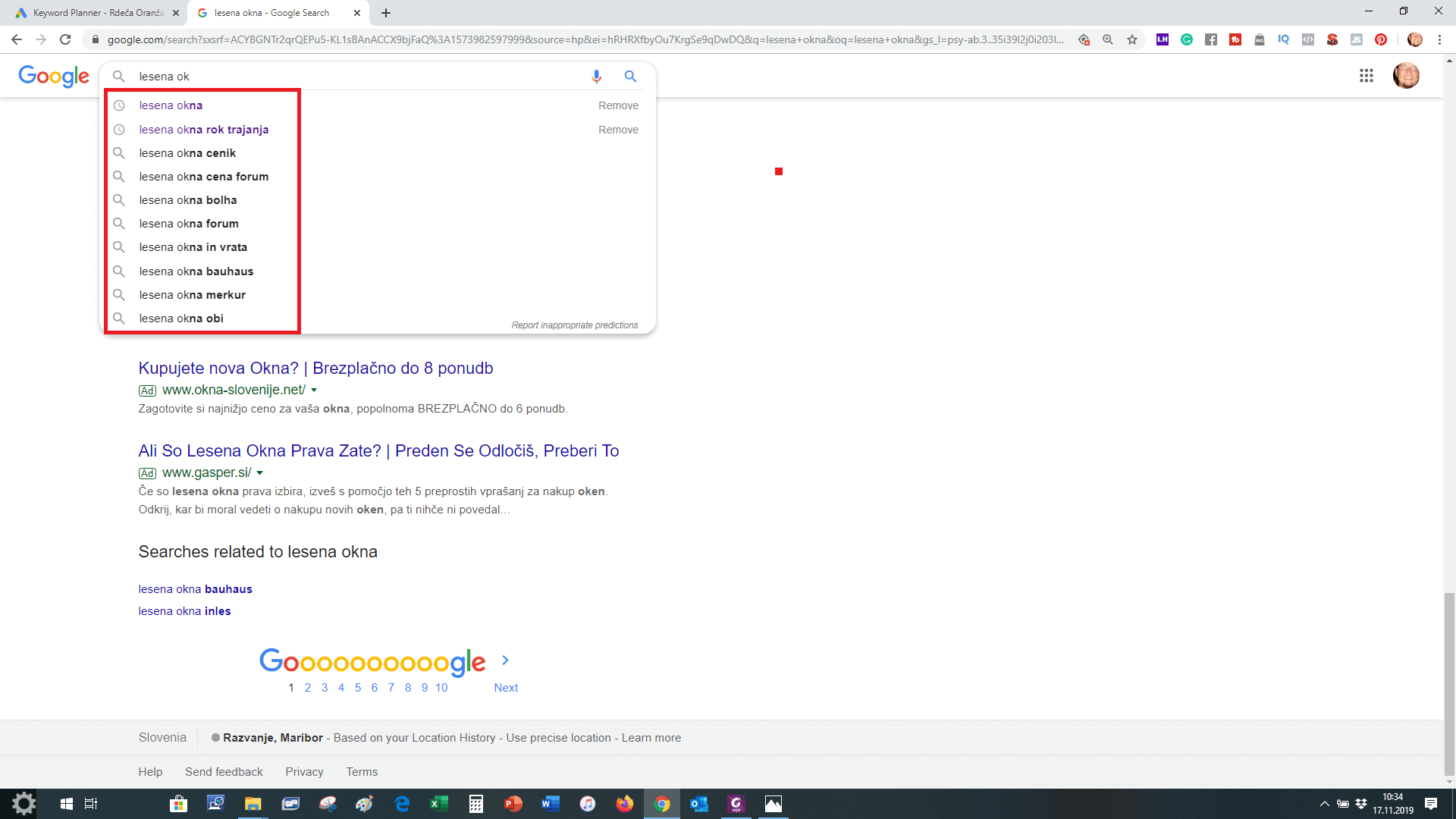The image size is (1456, 819).
Task: Reload the current page
Action: pyautogui.click(x=65, y=39)
